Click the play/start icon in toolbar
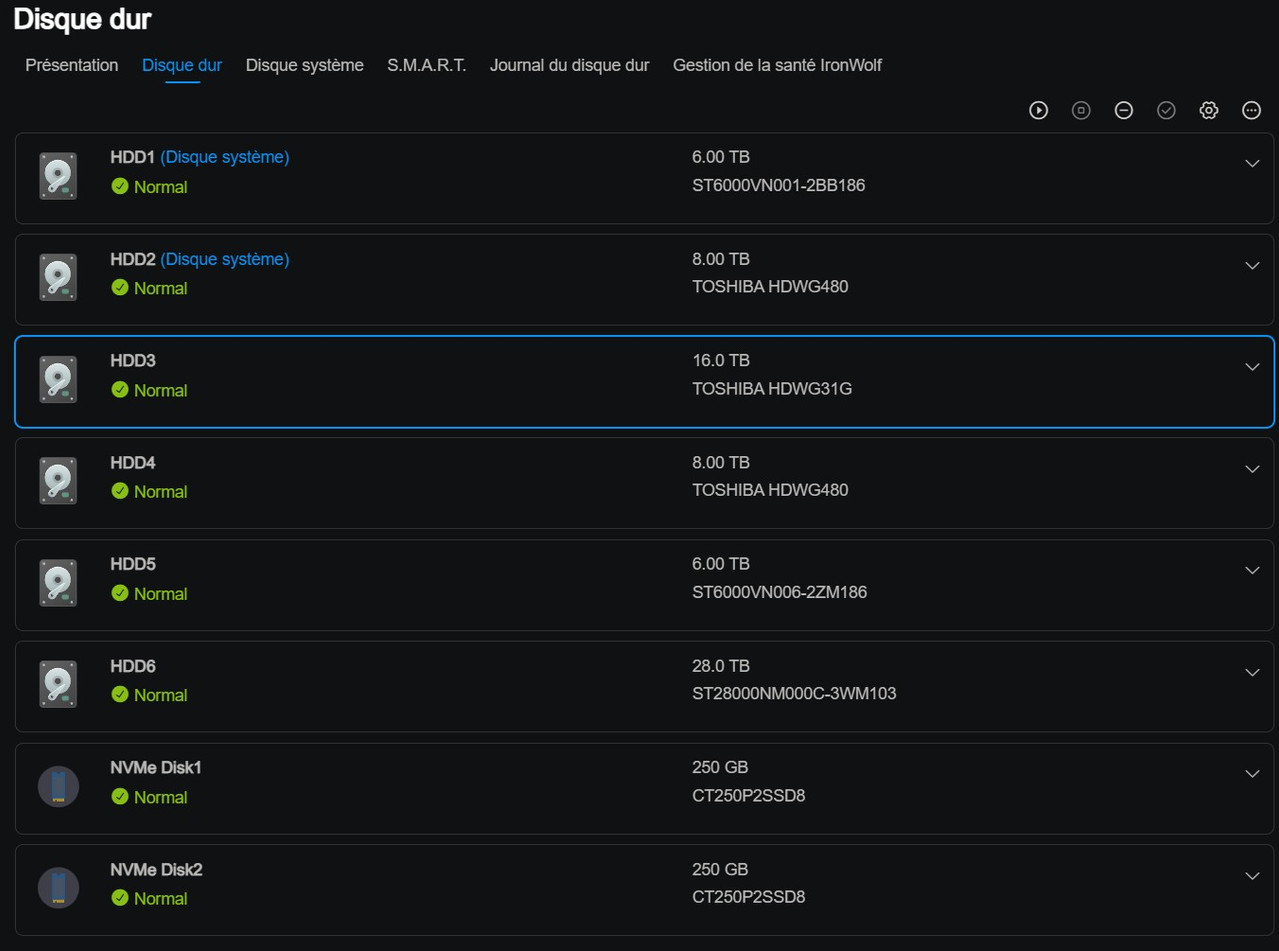The image size is (1279, 951). pos(1039,111)
